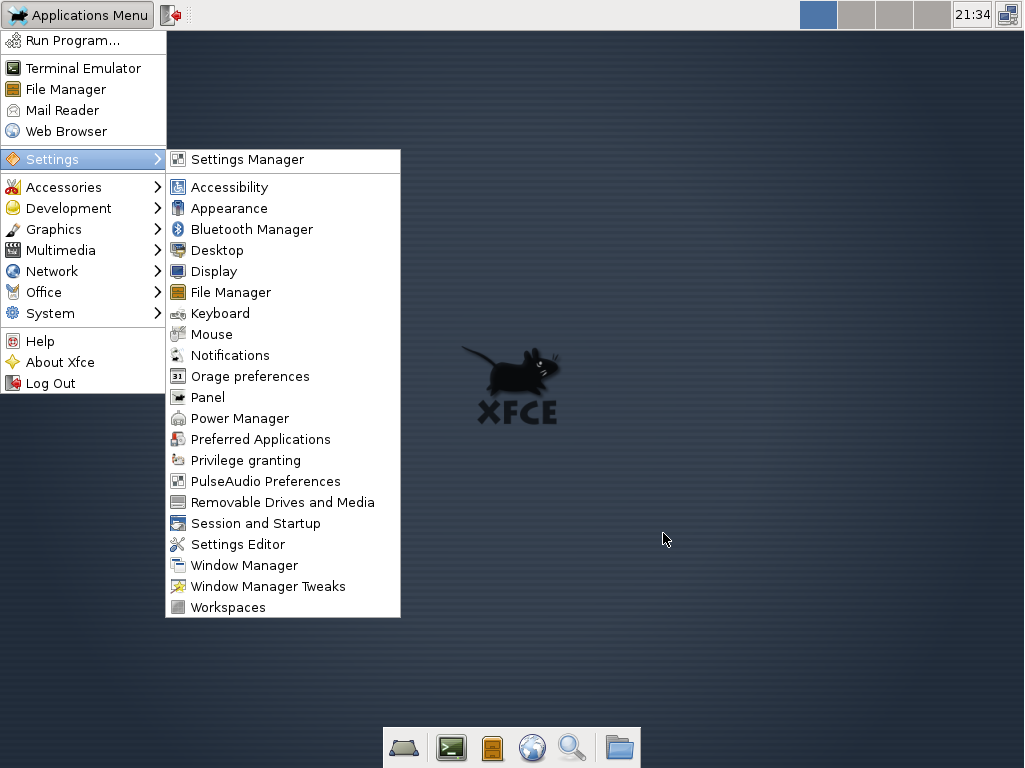The width and height of the screenshot is (1025, 768).
Task: Click the arrow next to the Settings category
Action: coord(157,159)
